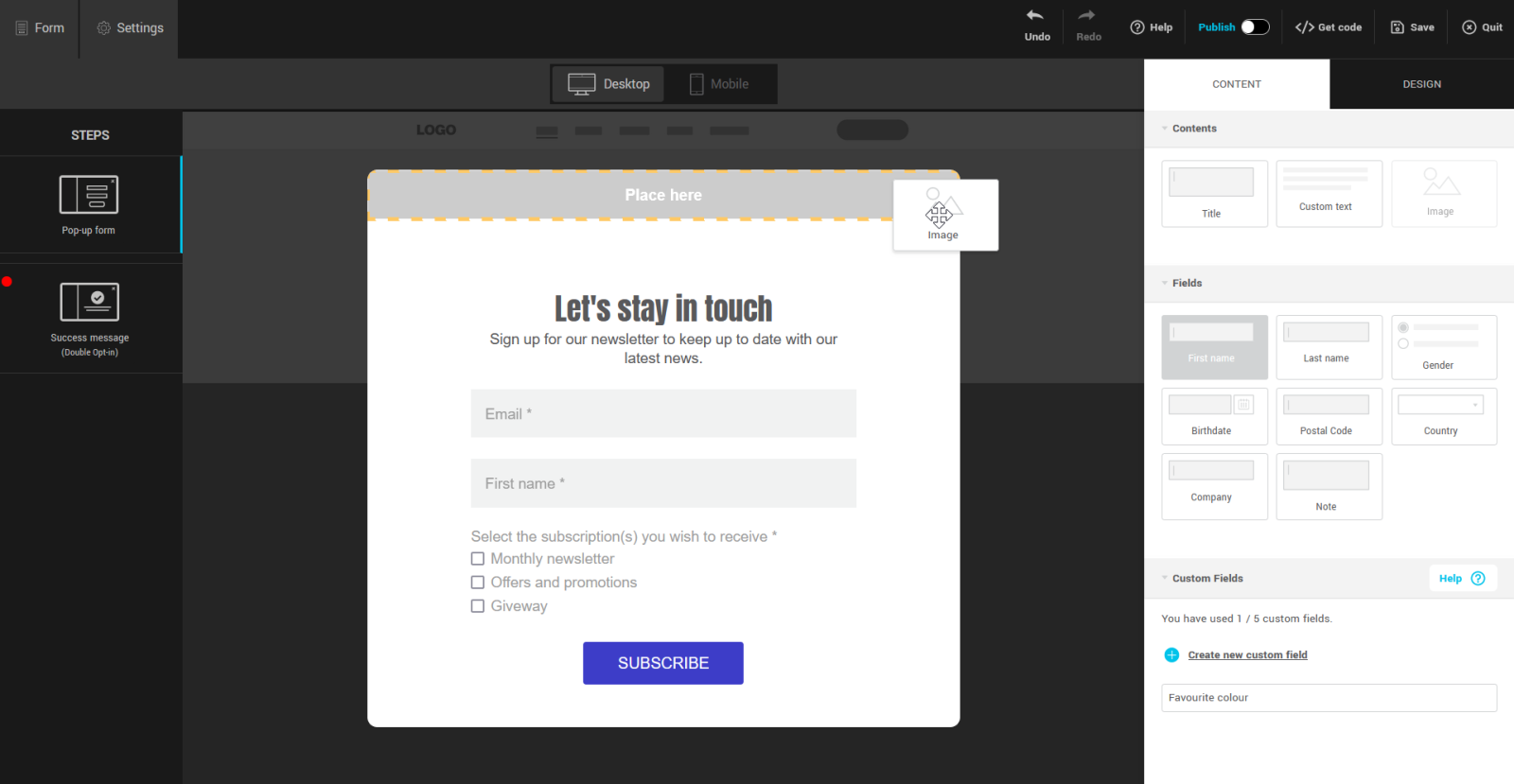Screen dimensions: 1514x784
Task: Click the Undo arrow icon
Action: (1035, 16)
